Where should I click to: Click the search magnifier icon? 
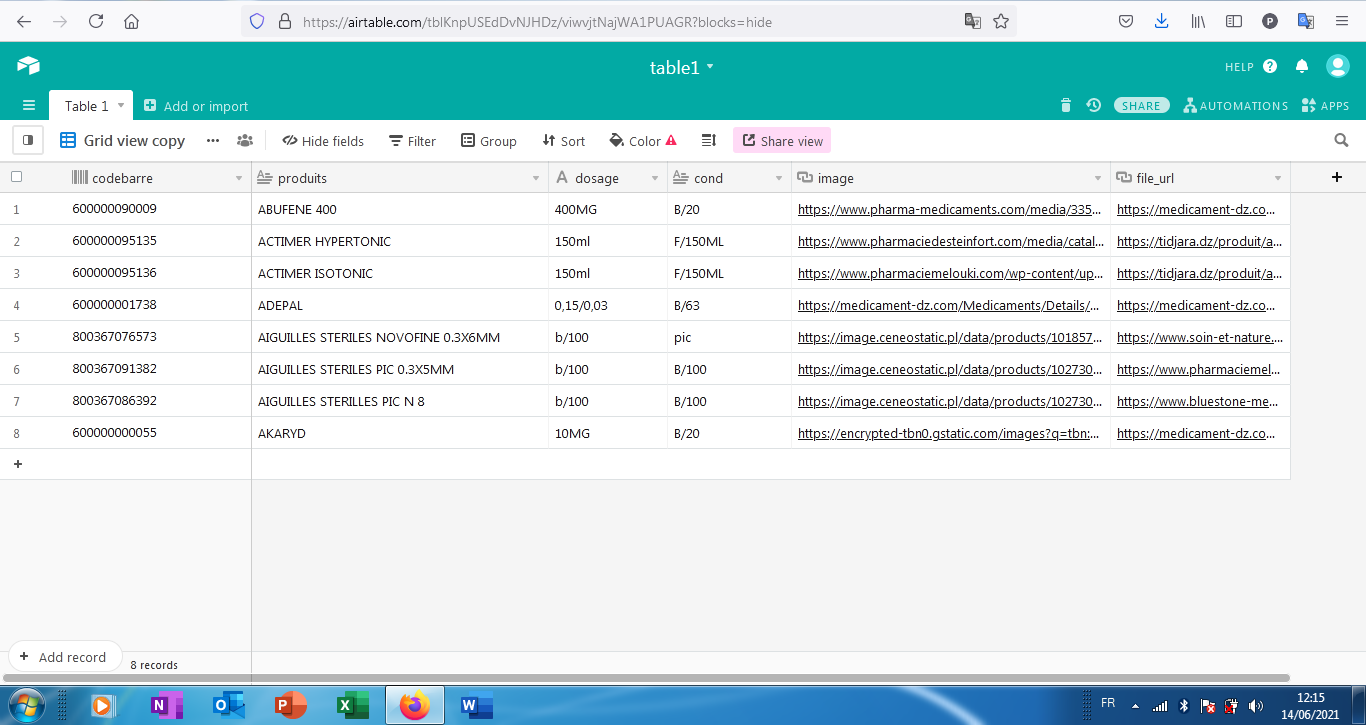click(x=1342, y=141)
